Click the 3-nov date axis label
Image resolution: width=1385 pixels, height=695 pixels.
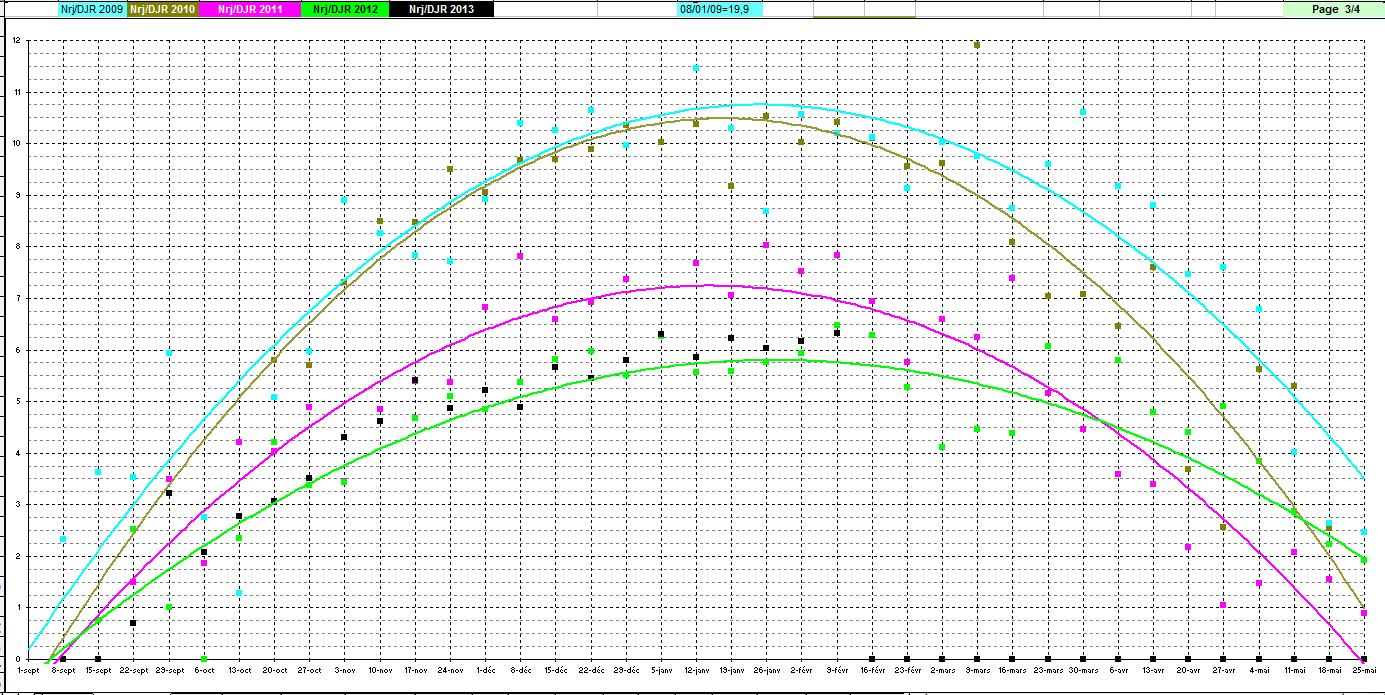[345, 669]
